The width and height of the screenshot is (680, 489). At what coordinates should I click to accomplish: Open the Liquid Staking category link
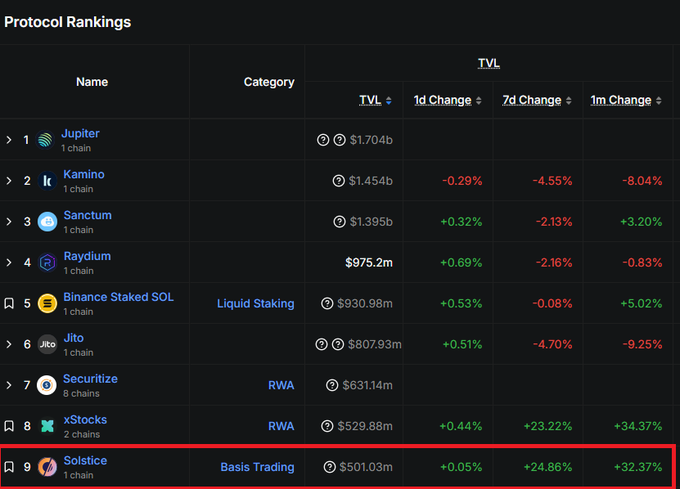tap(255, 303)
